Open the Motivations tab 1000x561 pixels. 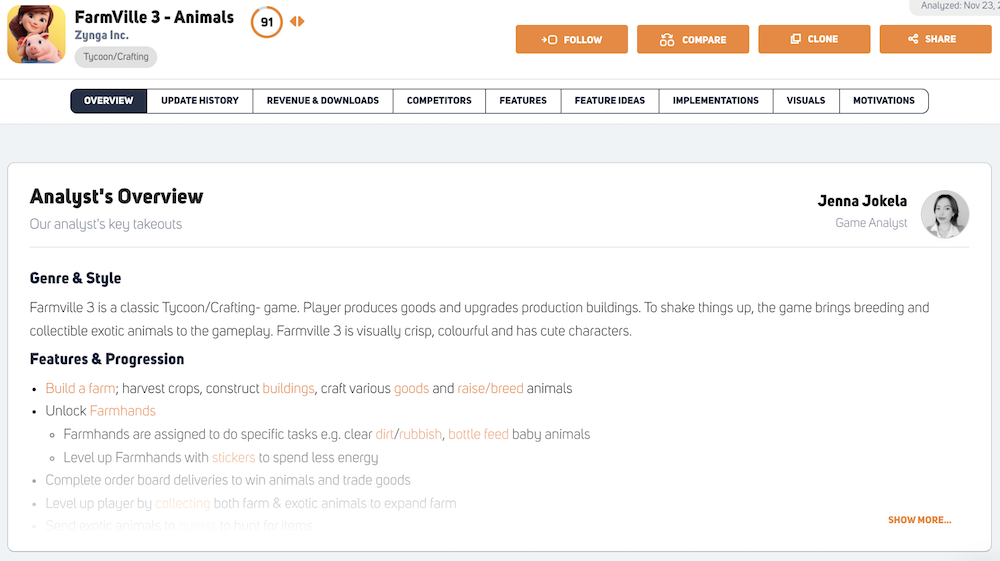(x=884, y=101)
